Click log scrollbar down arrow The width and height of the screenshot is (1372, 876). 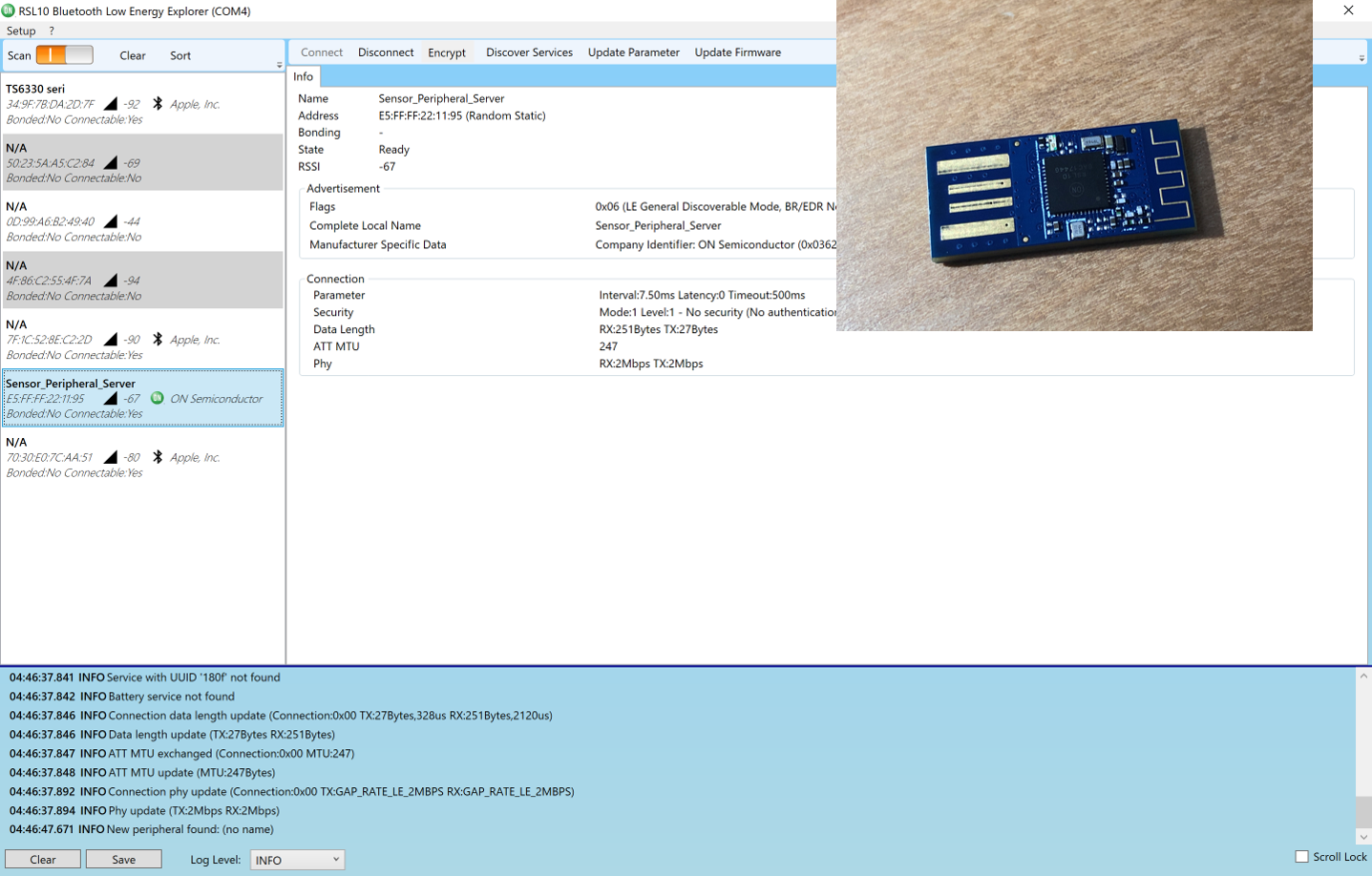(x=1363, y=837)
